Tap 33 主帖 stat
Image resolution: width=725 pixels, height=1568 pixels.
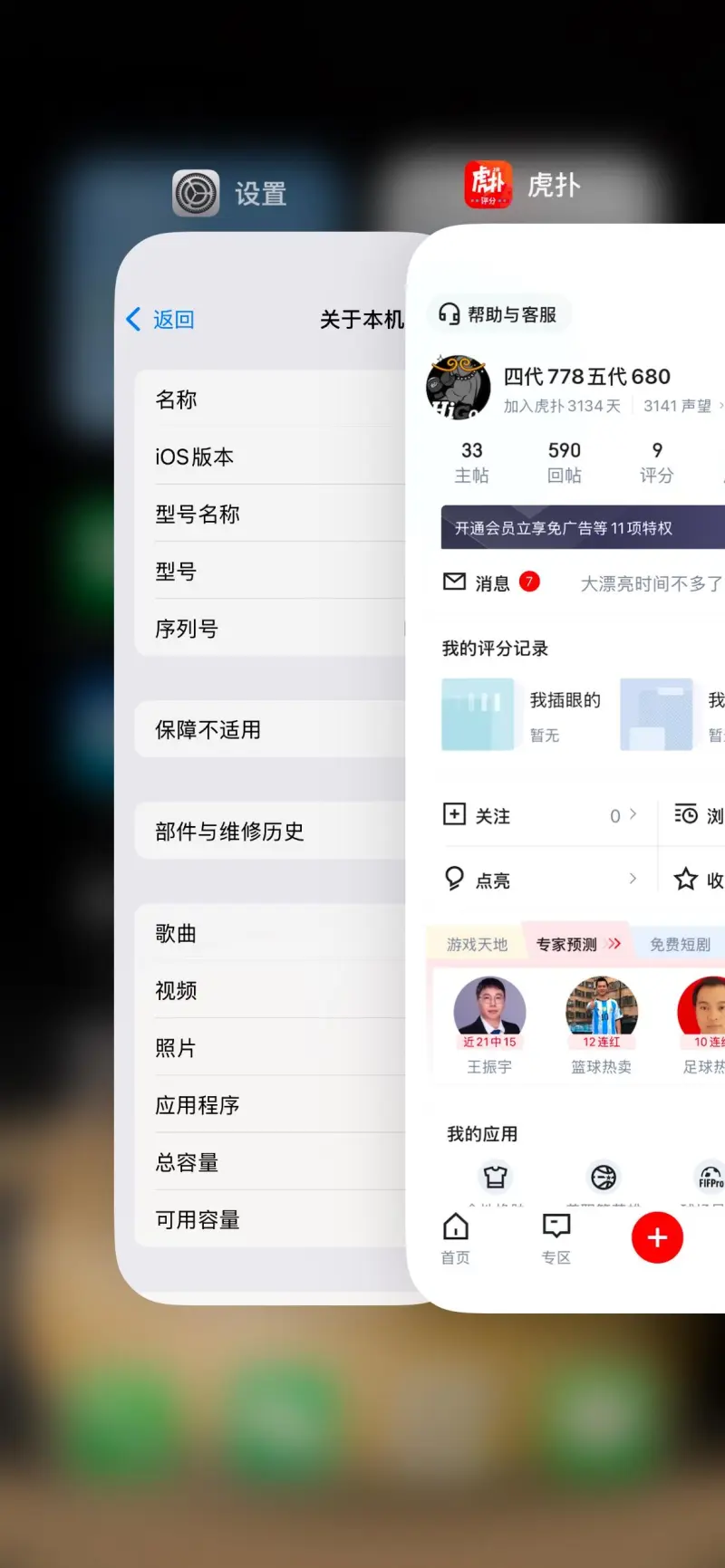point(471,462)
